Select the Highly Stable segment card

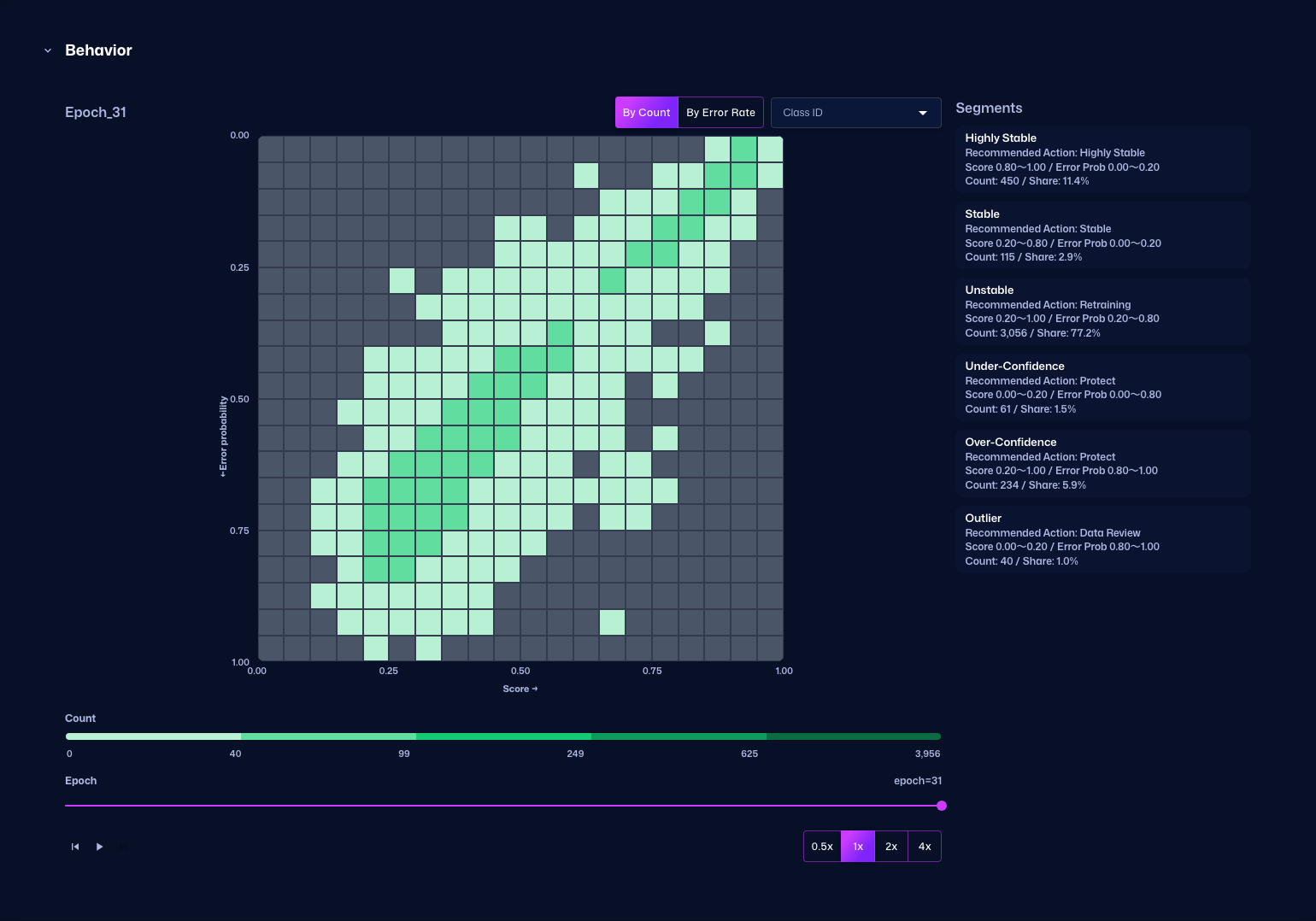pyautogui.click(x=1102, y=159)
